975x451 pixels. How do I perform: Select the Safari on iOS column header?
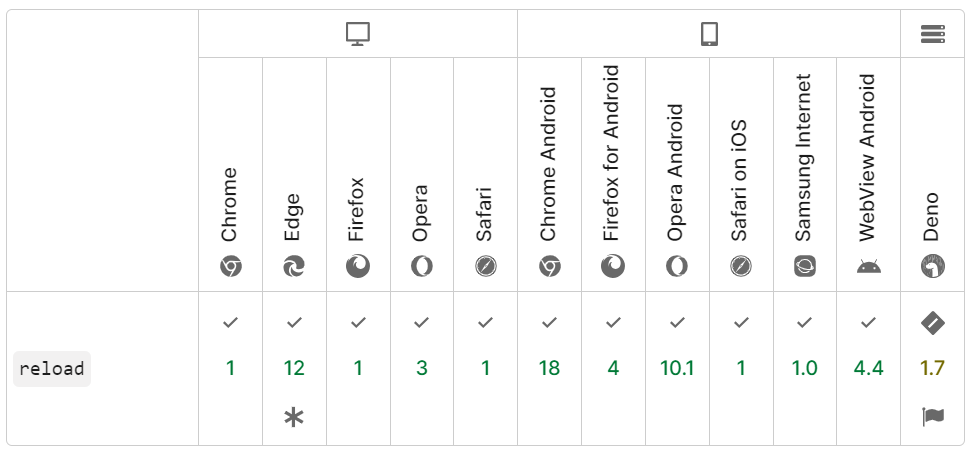[741, 174]
